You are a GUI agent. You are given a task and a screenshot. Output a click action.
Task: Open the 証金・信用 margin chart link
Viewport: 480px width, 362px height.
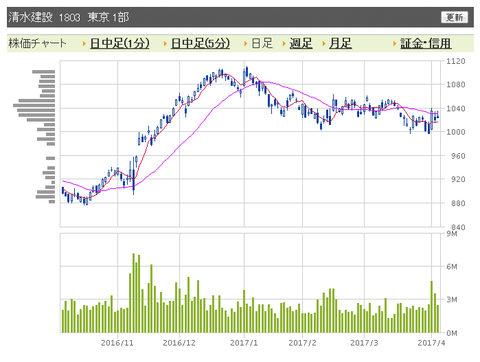pos(426,43)
